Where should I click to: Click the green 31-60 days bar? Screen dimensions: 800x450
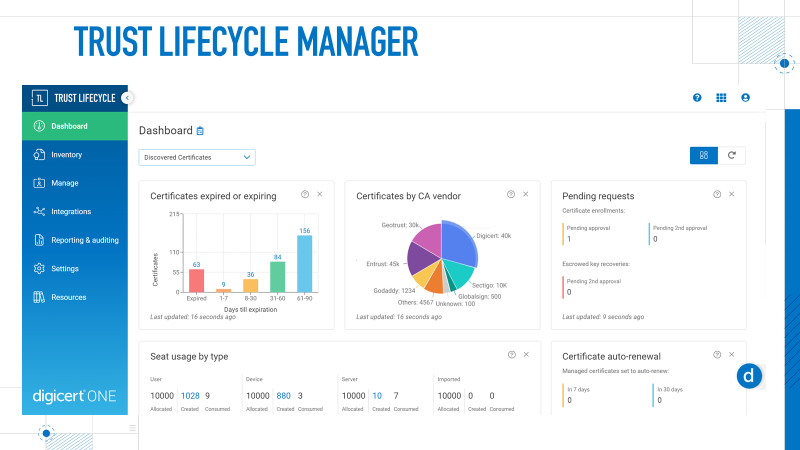tap(278, 277)
